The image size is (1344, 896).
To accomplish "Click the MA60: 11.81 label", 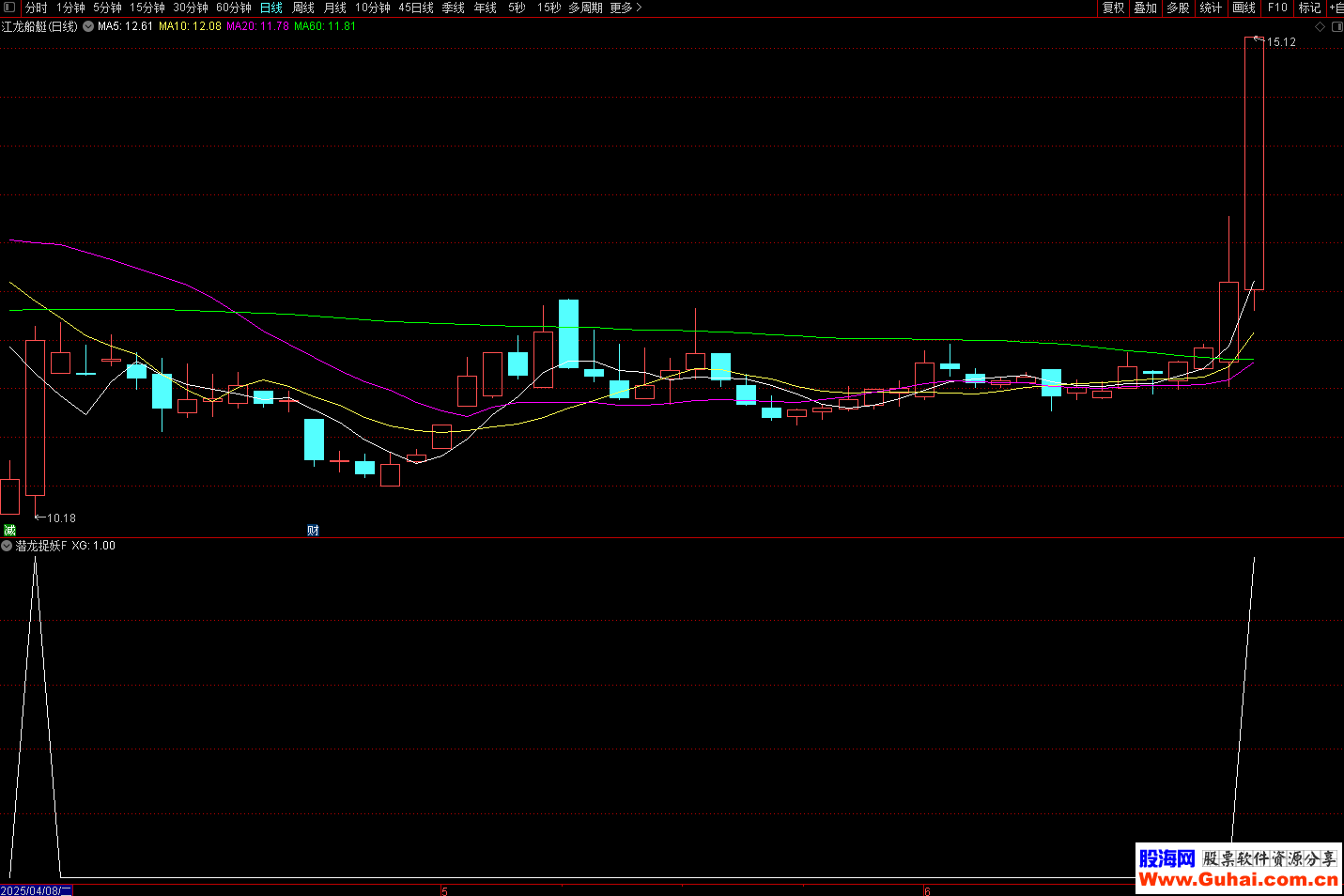I will [325, 26].
